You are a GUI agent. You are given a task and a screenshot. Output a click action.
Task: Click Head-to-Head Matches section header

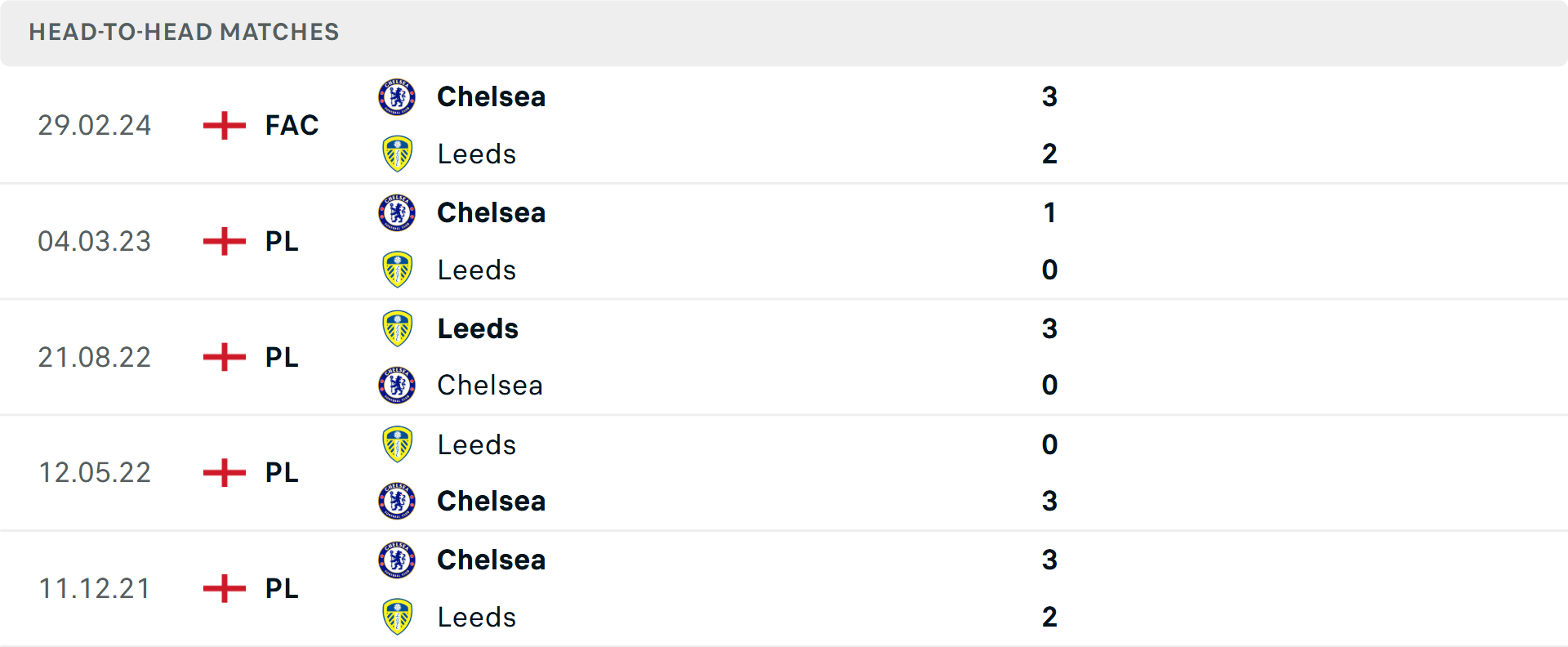[184, 32]
